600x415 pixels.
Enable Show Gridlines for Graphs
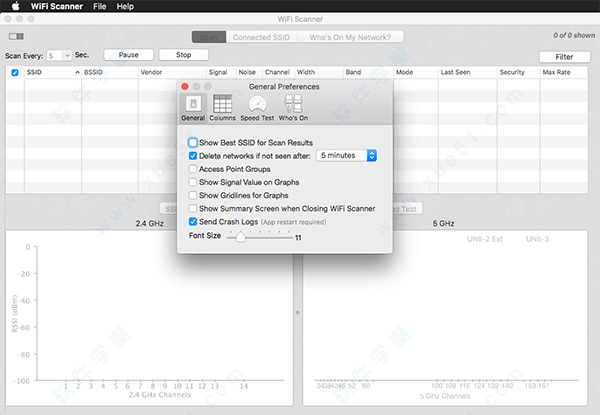(193, 195)
